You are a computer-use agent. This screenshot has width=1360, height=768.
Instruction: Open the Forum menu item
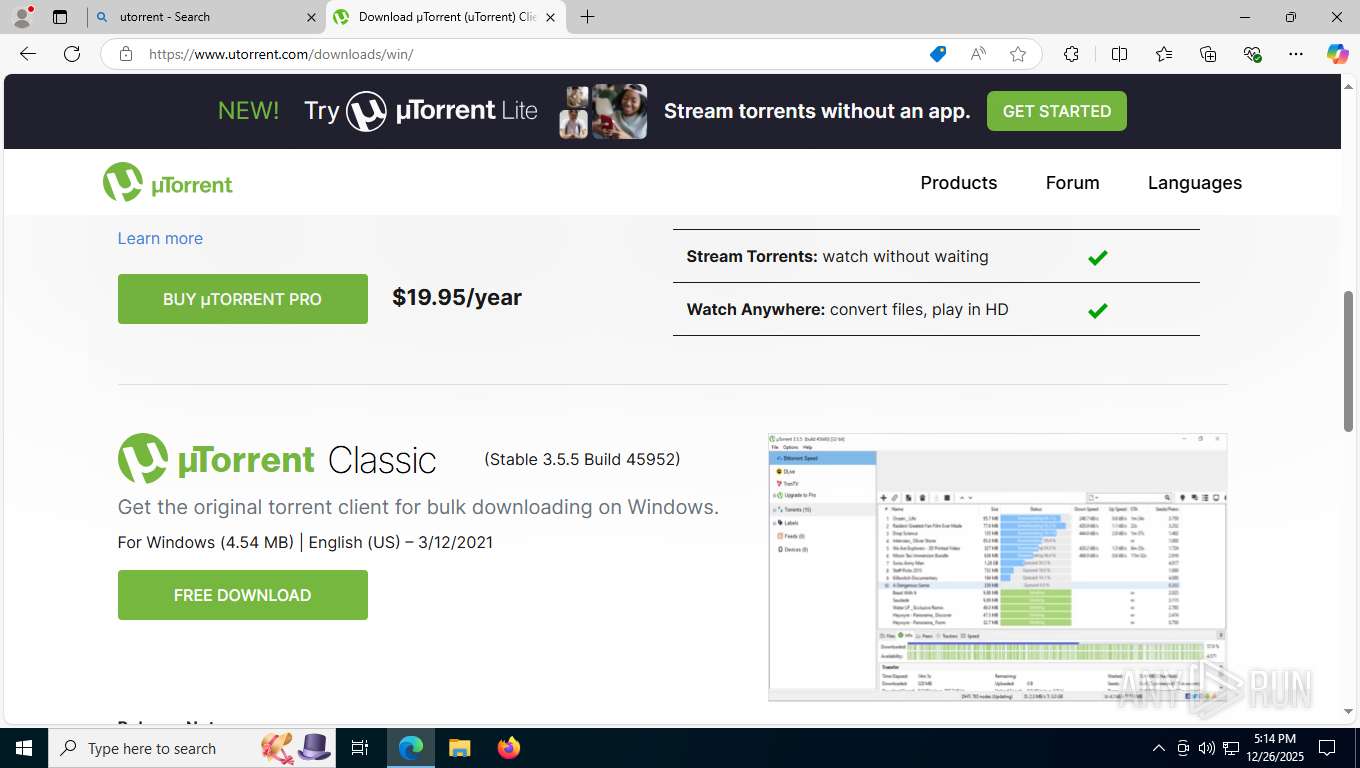tap(1072, 183)
